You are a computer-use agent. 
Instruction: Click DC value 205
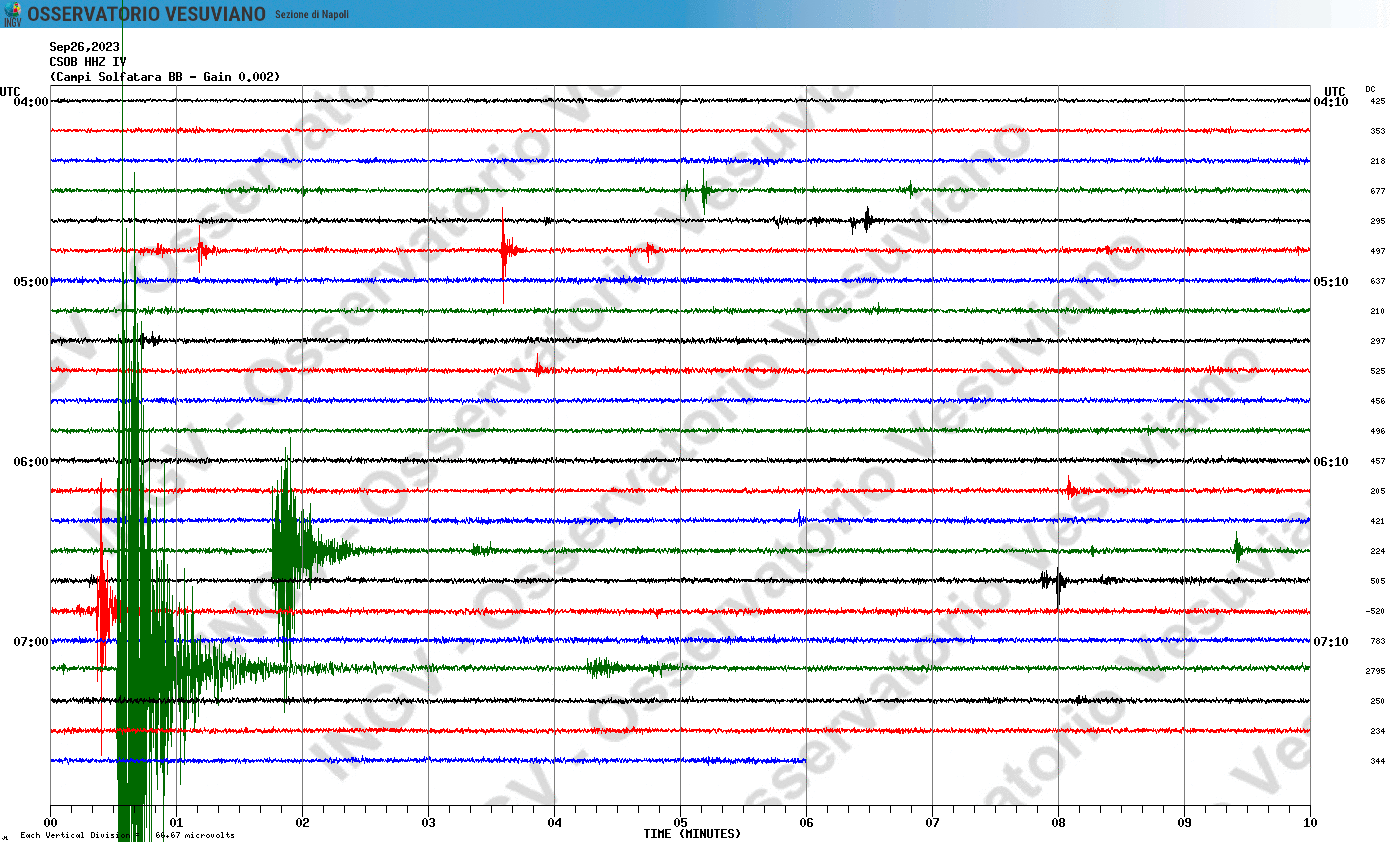coord(1378,492)
